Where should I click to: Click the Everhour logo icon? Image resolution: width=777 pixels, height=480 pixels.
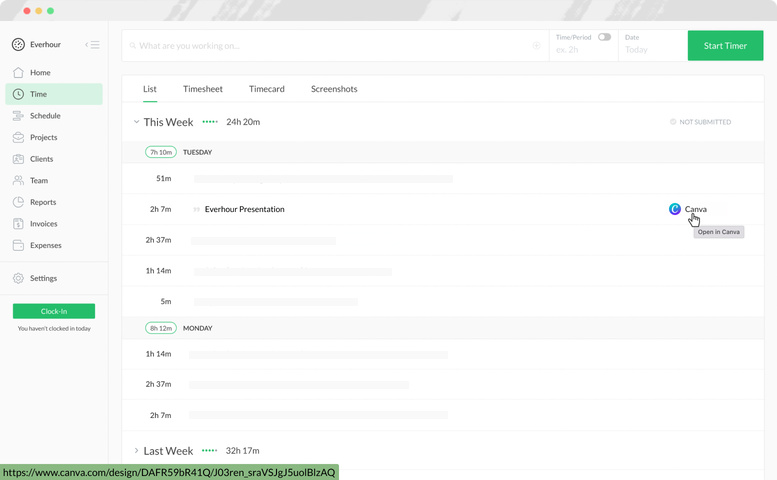coord(18,45)
